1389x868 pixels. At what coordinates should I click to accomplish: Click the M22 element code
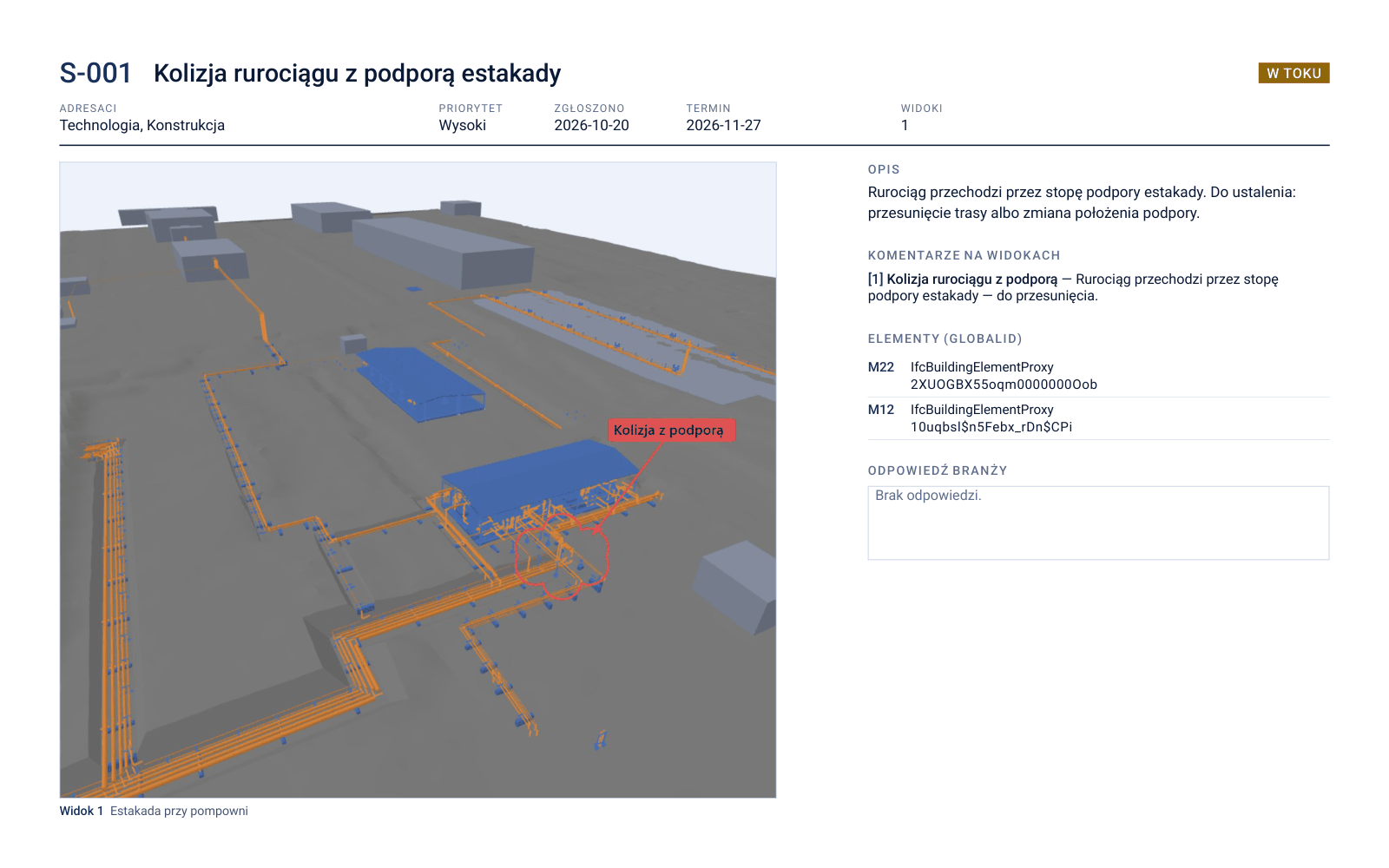coord(881,367)
